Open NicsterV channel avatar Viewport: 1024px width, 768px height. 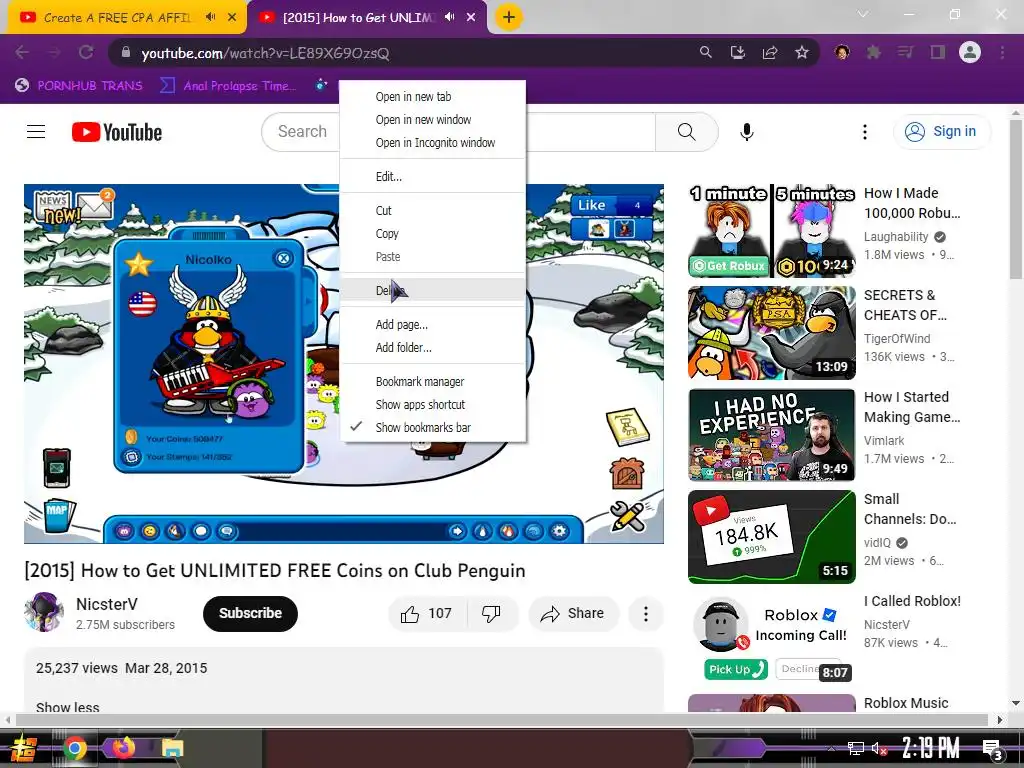coord(44,612)
